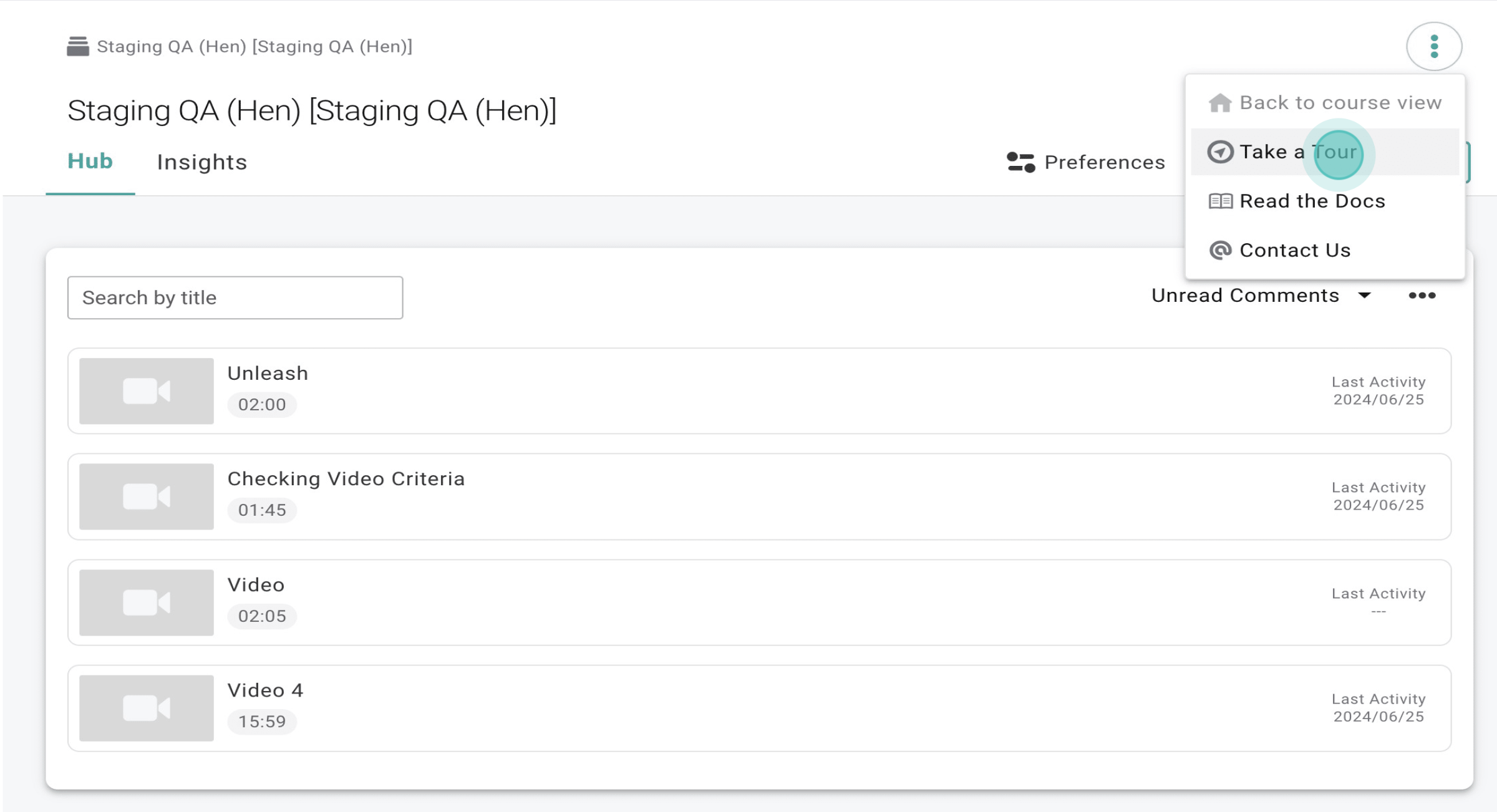The image size is (1497, 812).
Task: Open Preferences settings
Action: click(x=1104, y=162)
